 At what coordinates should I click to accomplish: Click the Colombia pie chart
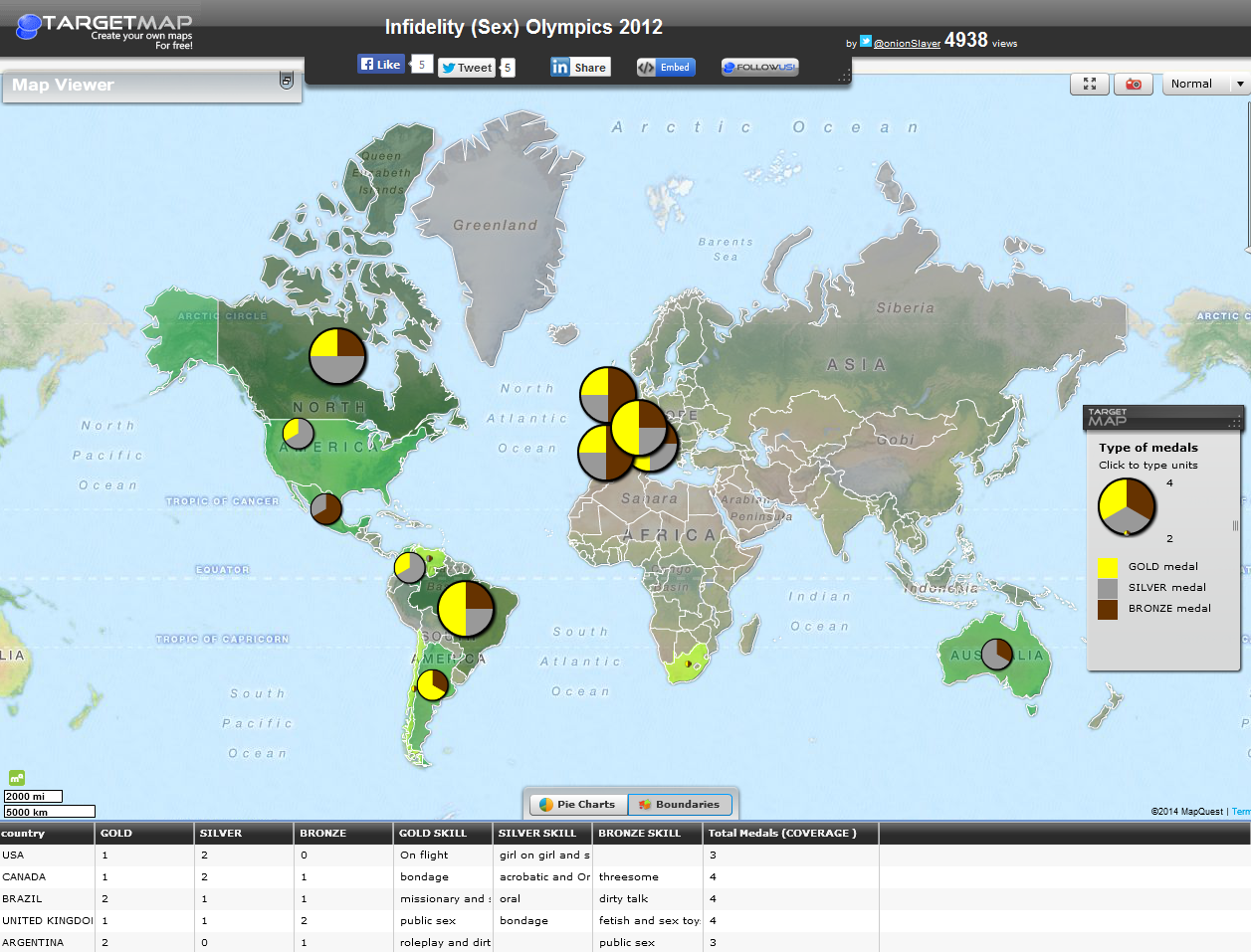(410, 568)
